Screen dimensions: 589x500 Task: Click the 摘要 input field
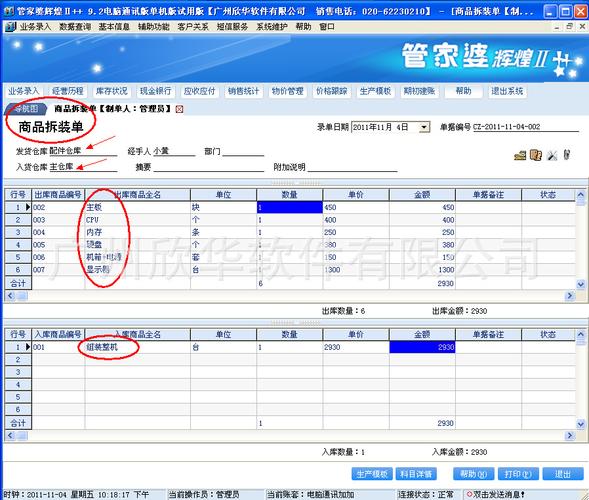(x=209, y=167)
